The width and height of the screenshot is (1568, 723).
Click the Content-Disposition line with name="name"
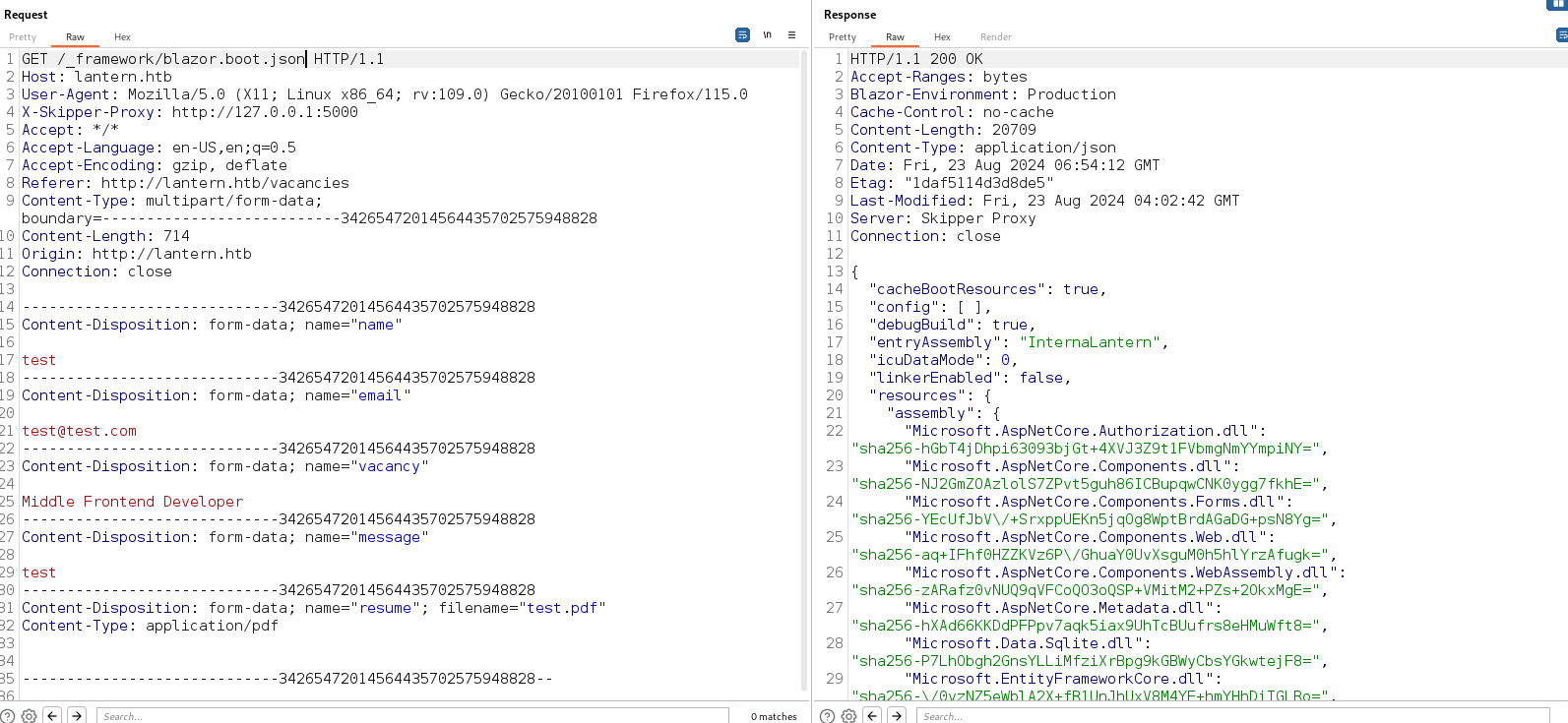pyautogui.click(x=212, y=325)
